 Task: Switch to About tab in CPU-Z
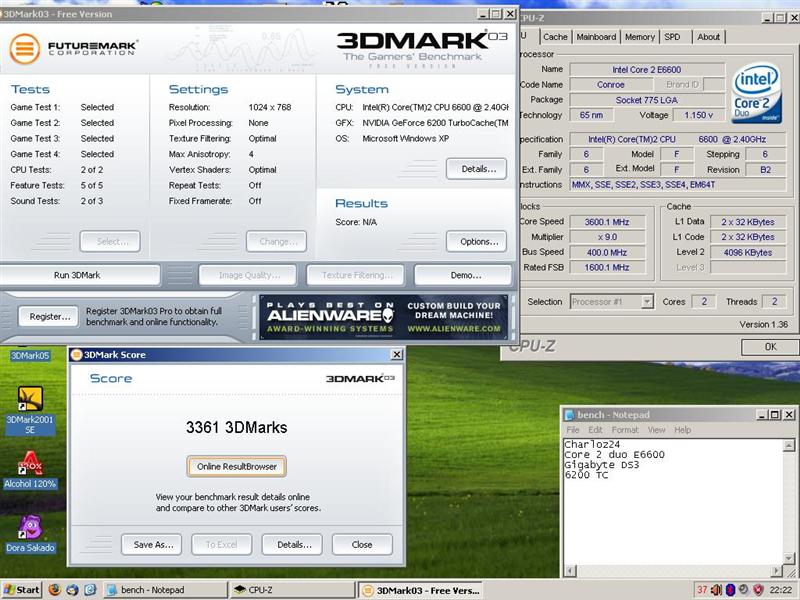pos(708,37)
